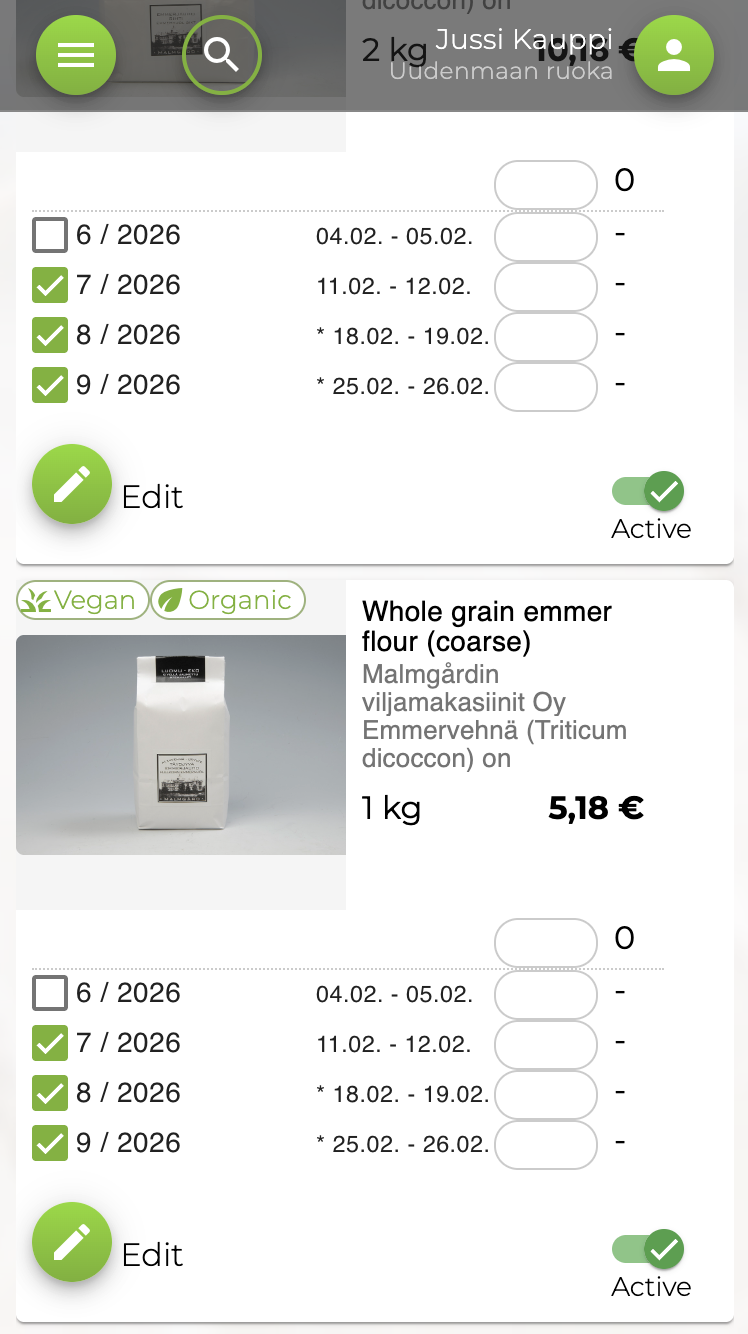Click the Edit pencil for the 2 kg product

point(71,485)
